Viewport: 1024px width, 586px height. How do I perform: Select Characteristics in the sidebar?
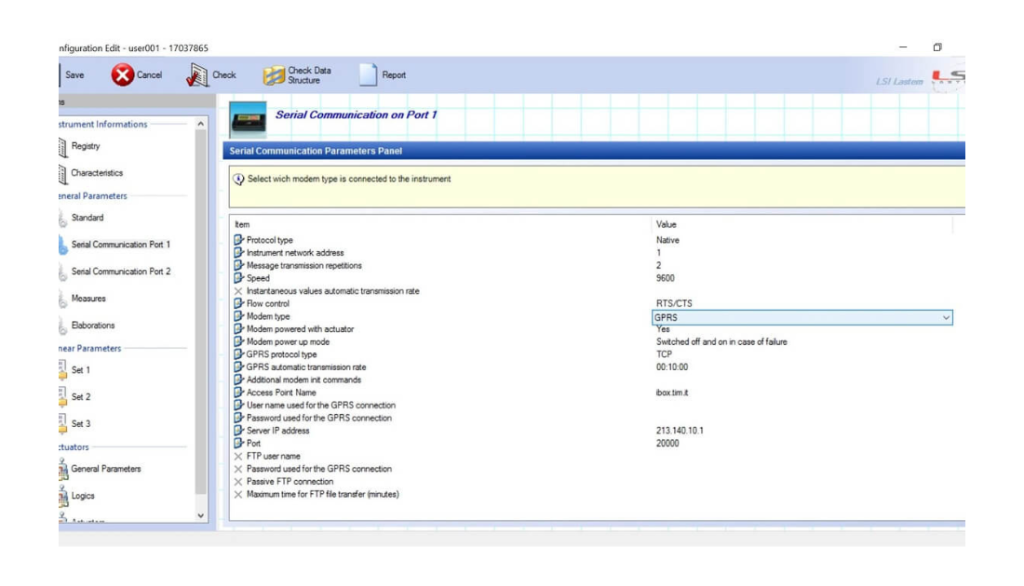[x=96, y=173]
